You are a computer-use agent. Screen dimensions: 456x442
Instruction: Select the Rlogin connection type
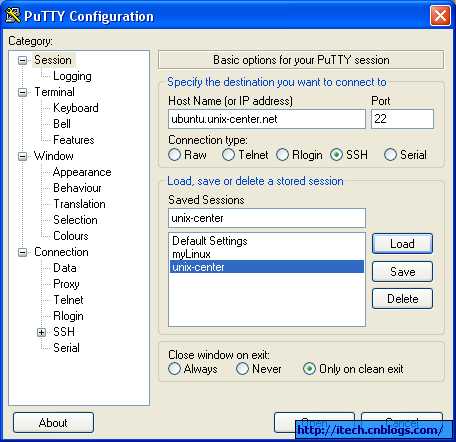pyautogui.click(x=282, y=155)
